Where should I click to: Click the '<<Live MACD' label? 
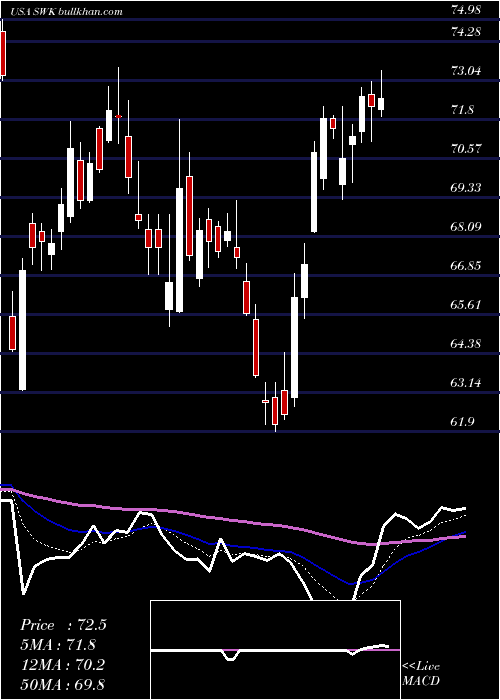click(421, 673)
